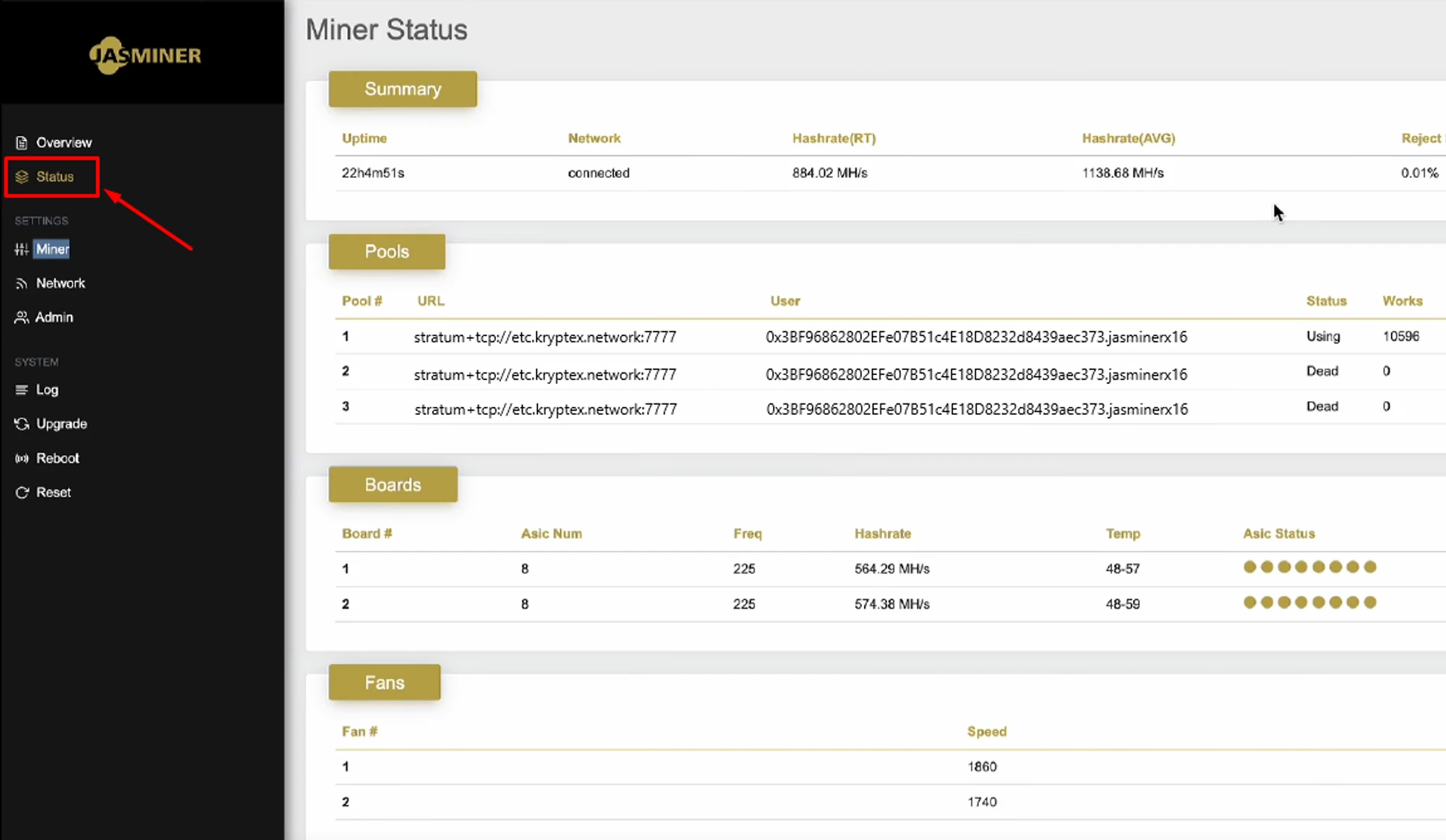Click first Asic Status dot of board 1
The image size is (1446, 840).
pyautogui.click(x=1249, y=567)
